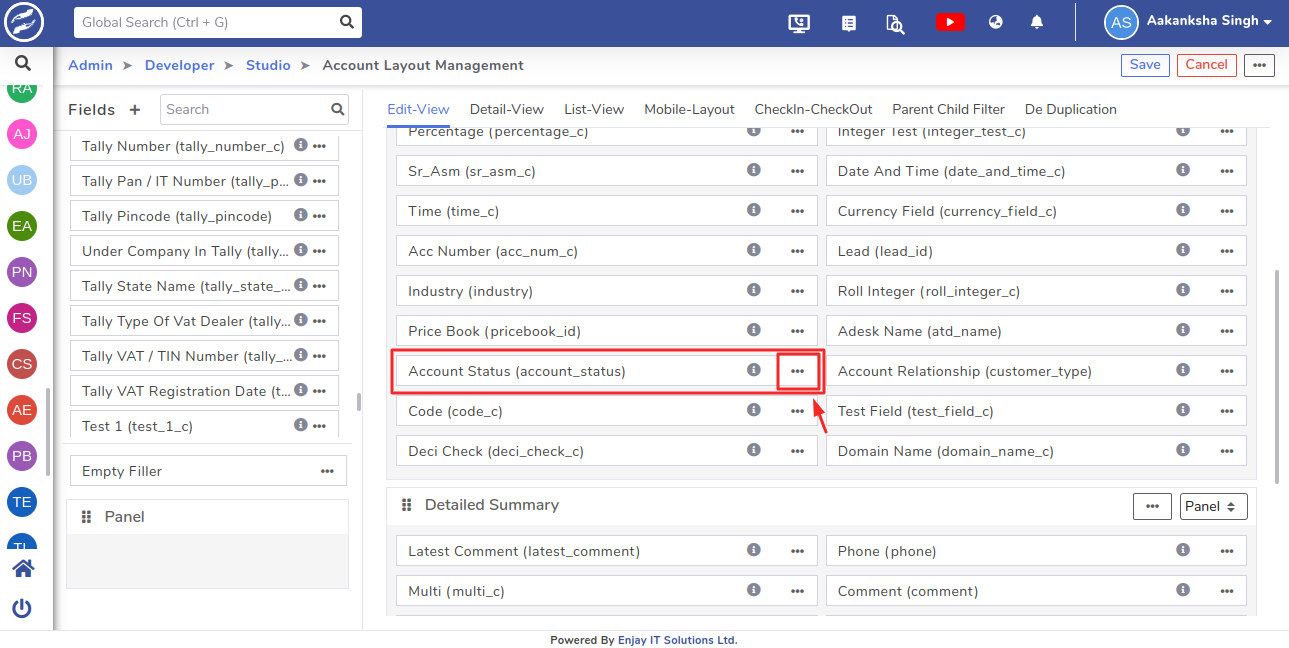
Task: Select FS user avatar in sidebar
Action: tap(22, 318)
